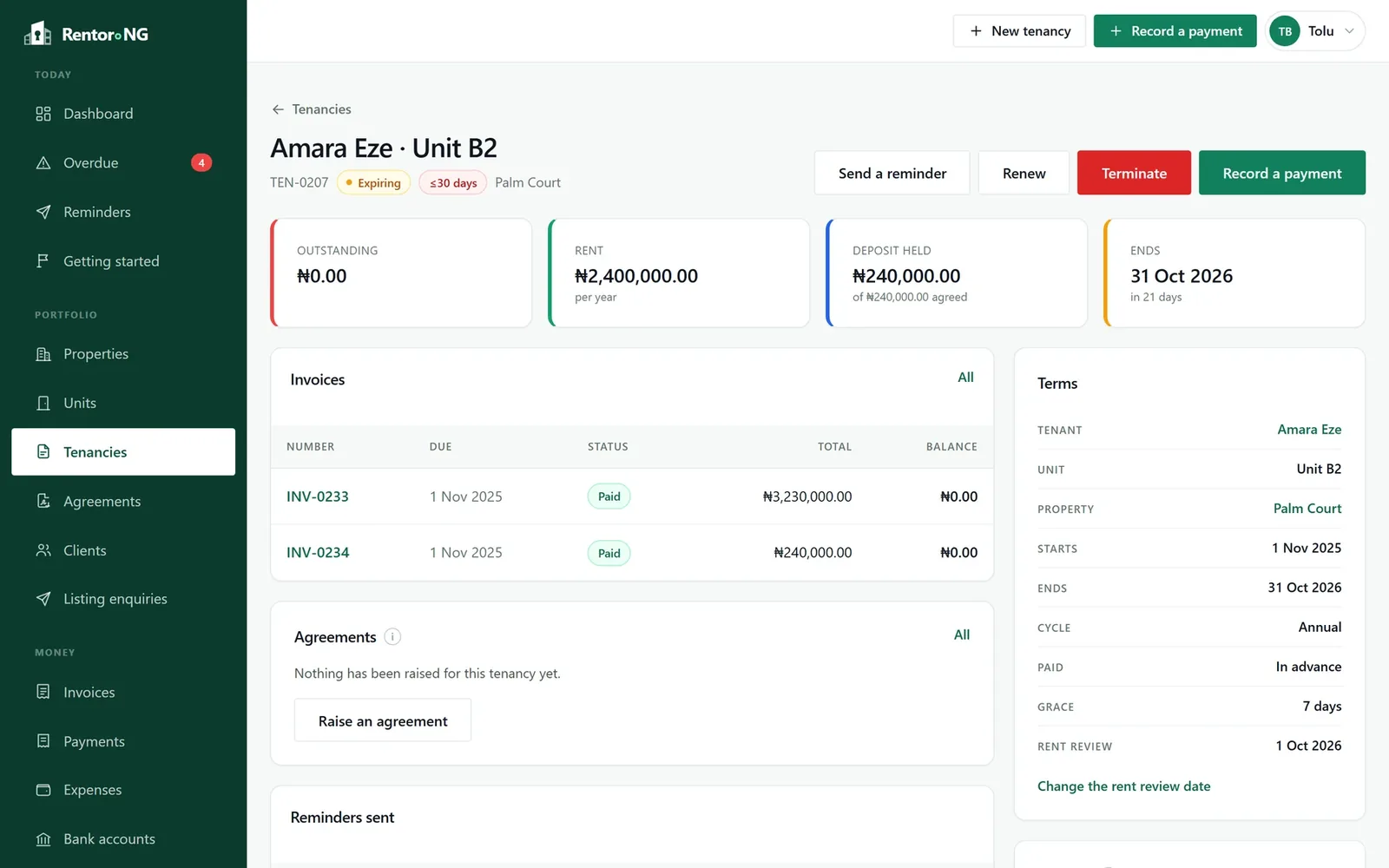Click the Properties building icon
1389x868 pixels.
43,354
